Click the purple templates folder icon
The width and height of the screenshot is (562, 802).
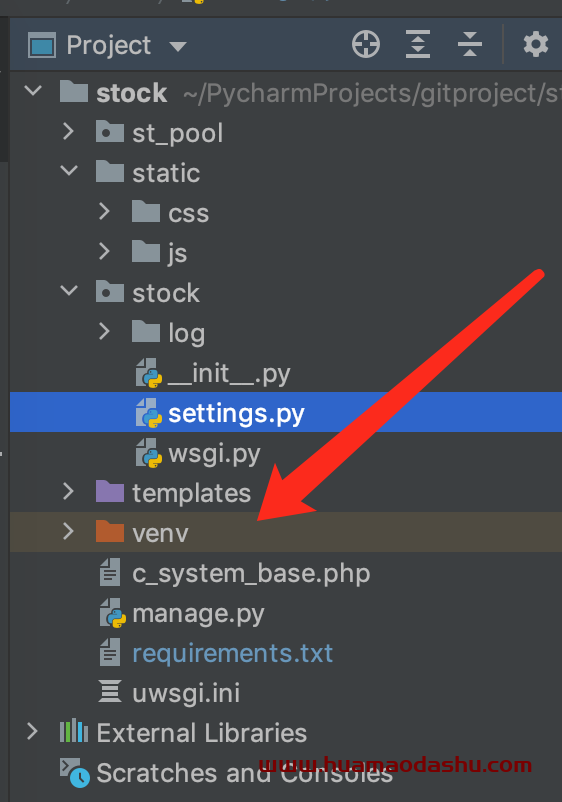point(110,492)
